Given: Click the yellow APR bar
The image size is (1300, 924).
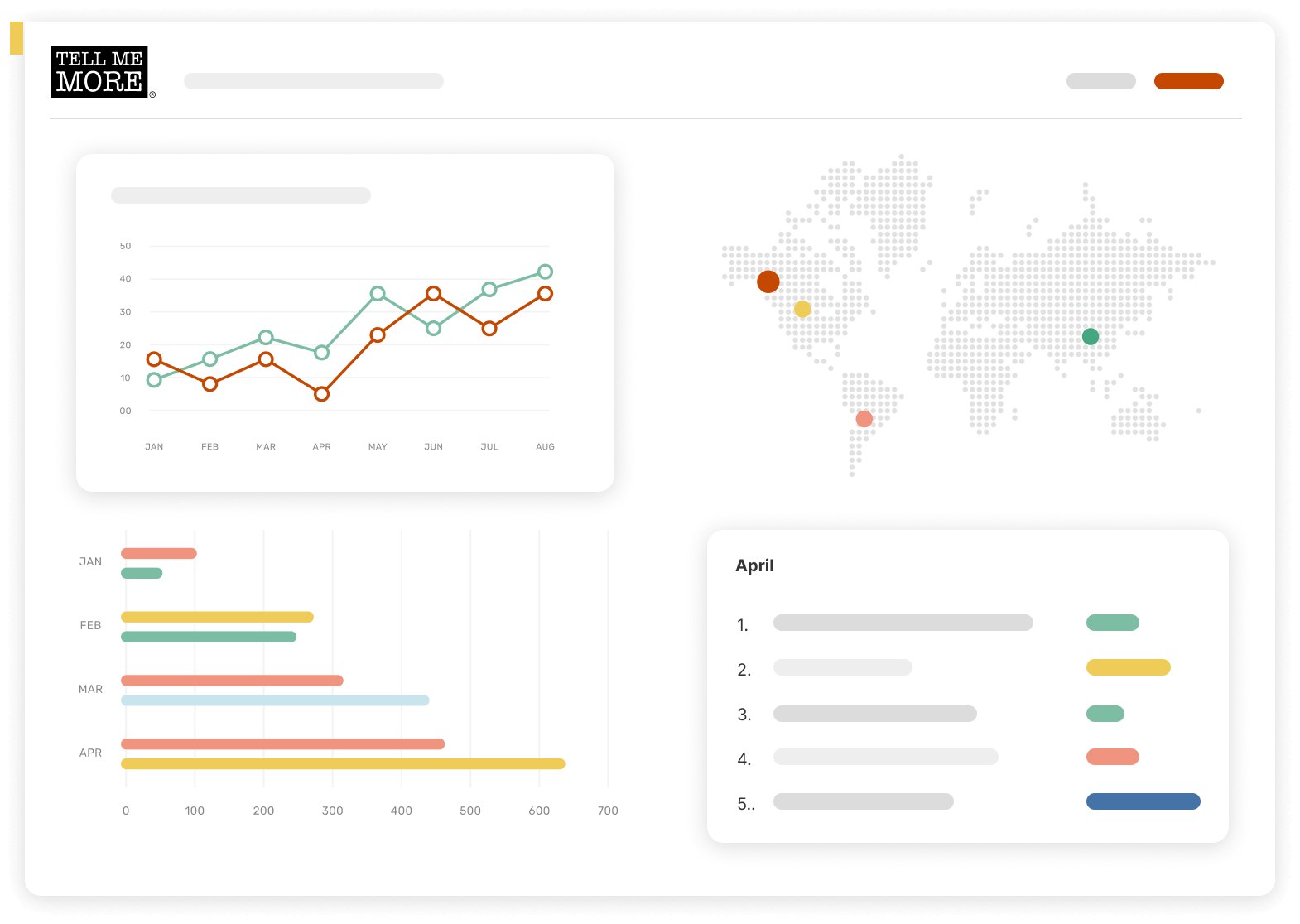Looking at the screenshot, I should (x=343, y=763).
